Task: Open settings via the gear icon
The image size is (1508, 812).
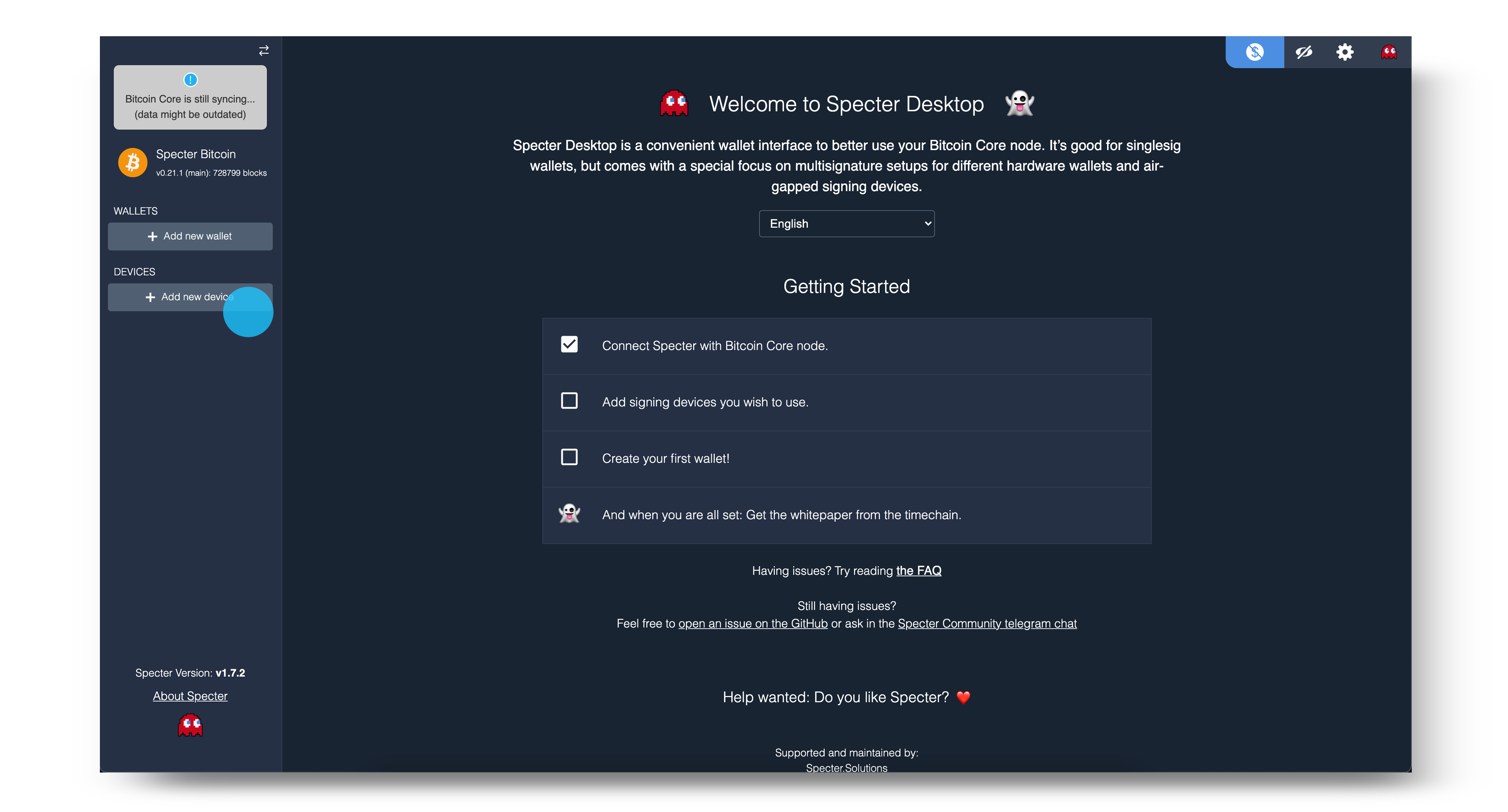Action: pos(1344,52)
